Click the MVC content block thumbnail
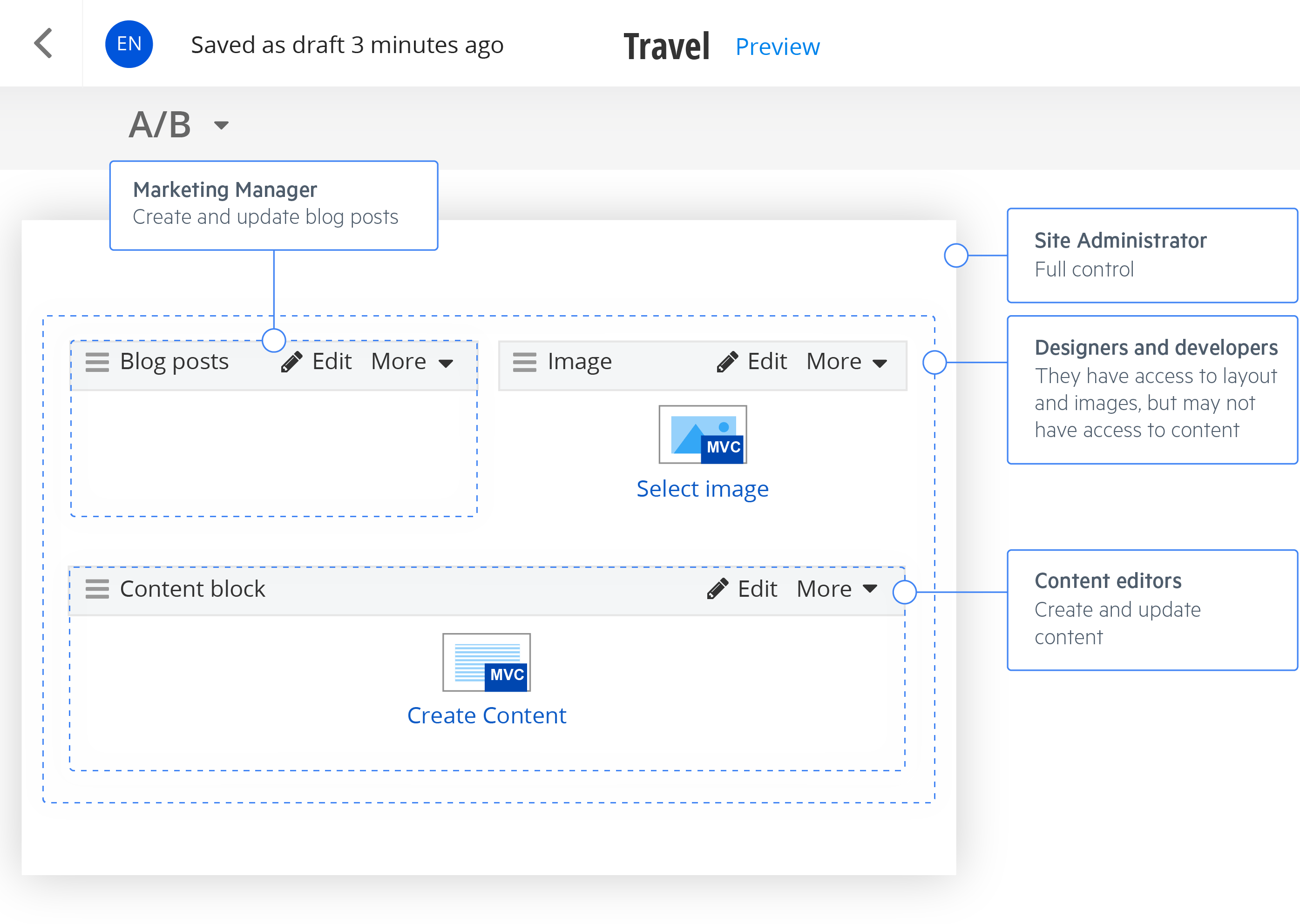This screenshot has width=1300, height=924. coord(487,662)
